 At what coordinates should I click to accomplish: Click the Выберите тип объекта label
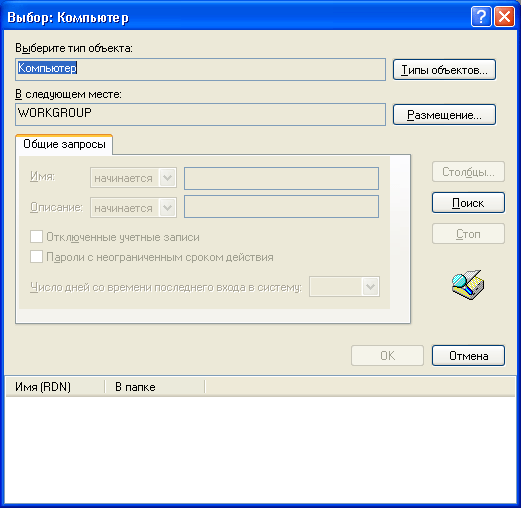[74, 48]
